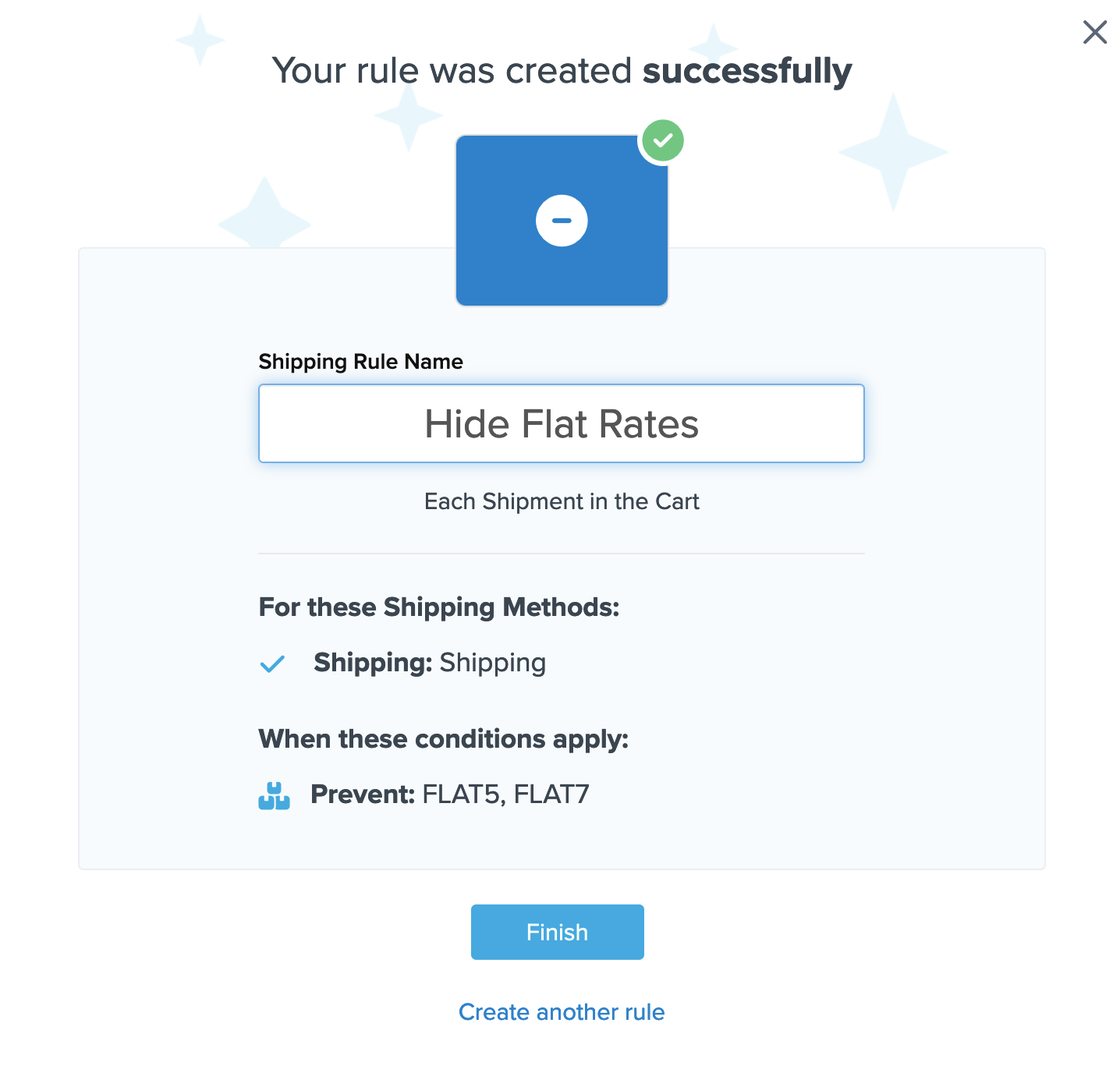This screenshot has width=1120, height=1090.
Task: Click the Shipping Rule Name label
Action: (x=360, y=362)
